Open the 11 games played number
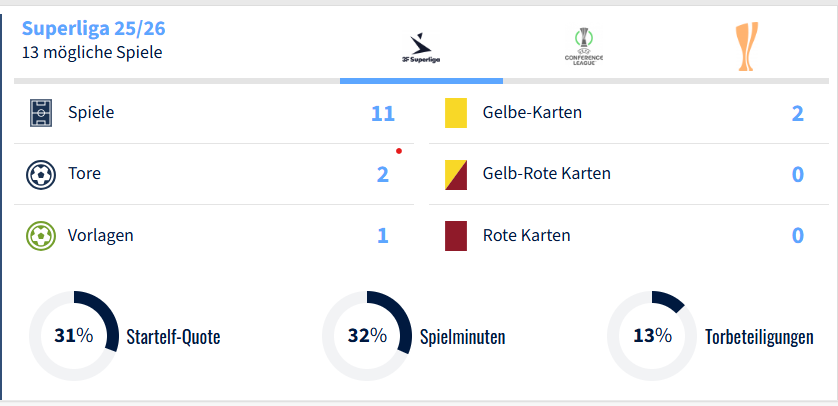 (383, 113)
